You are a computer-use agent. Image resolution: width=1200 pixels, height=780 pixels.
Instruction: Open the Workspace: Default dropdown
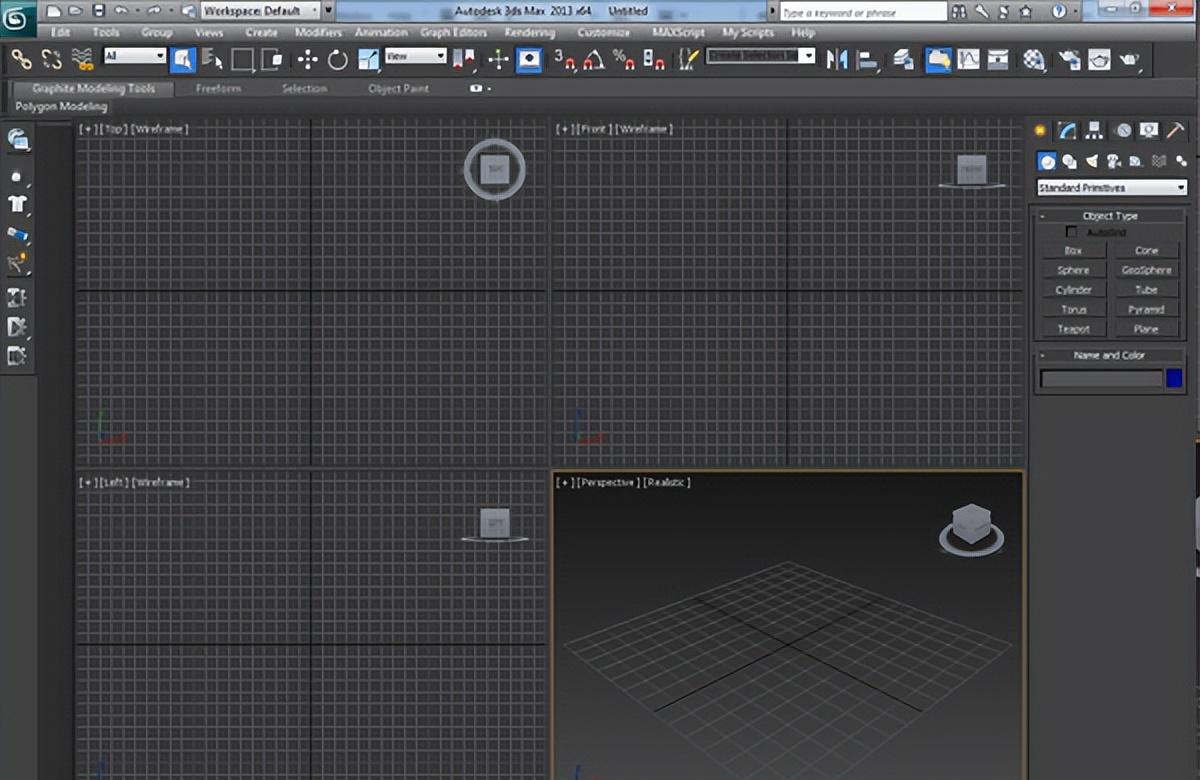coord(260,11)
